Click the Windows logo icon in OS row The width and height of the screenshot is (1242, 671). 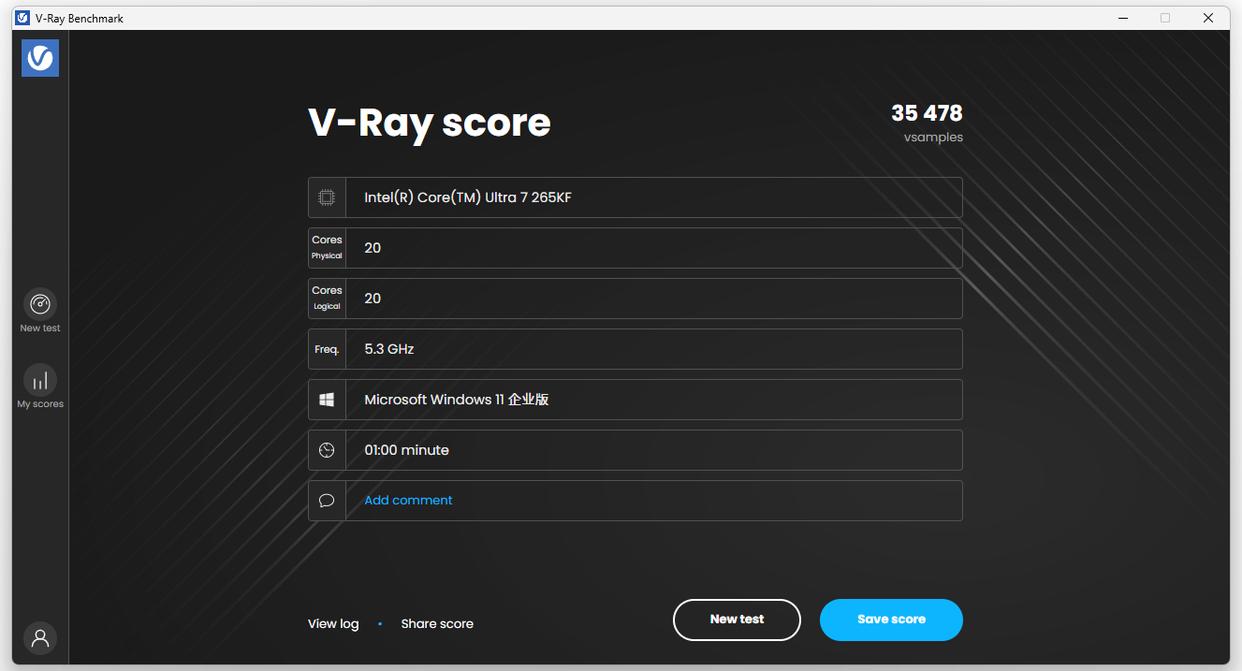(x=327, y=399)
